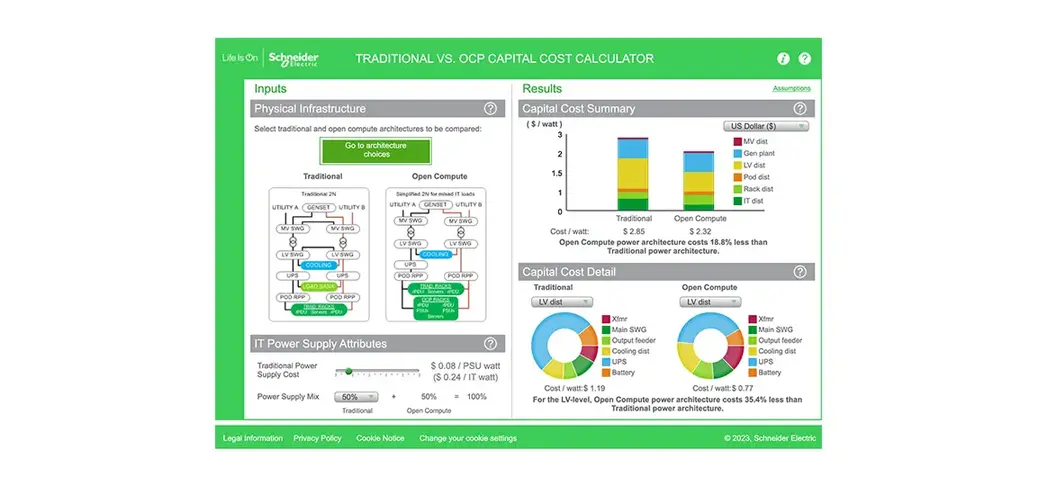Image resolution: width=1038 pixels, height=486 pixels.
Task: Click the '$ 2.85' Traditional cost value
Action: [634, 232]
